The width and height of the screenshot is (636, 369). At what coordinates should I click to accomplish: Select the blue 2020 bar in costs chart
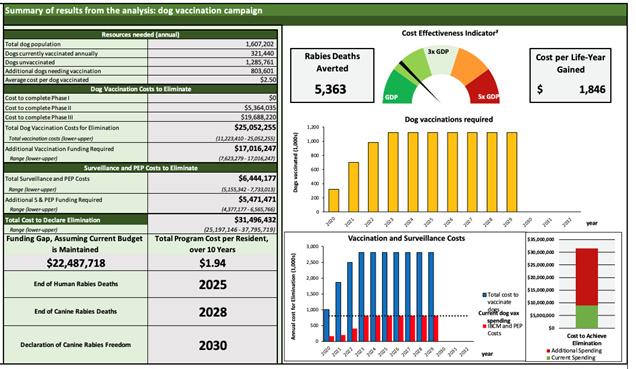(326, 325)
